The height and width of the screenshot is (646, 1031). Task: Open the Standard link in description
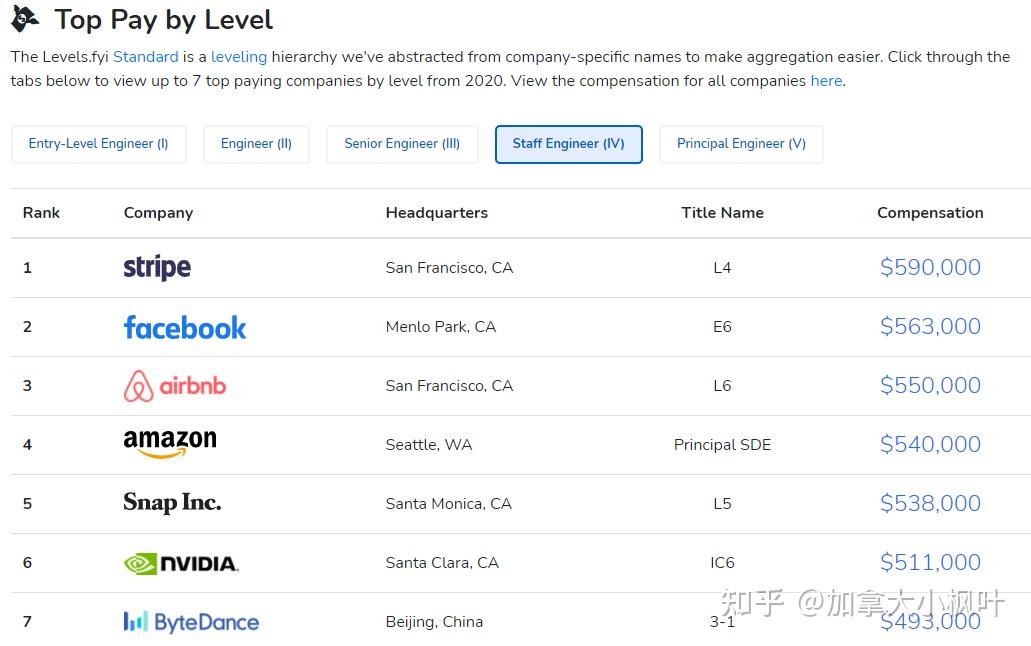146,57
